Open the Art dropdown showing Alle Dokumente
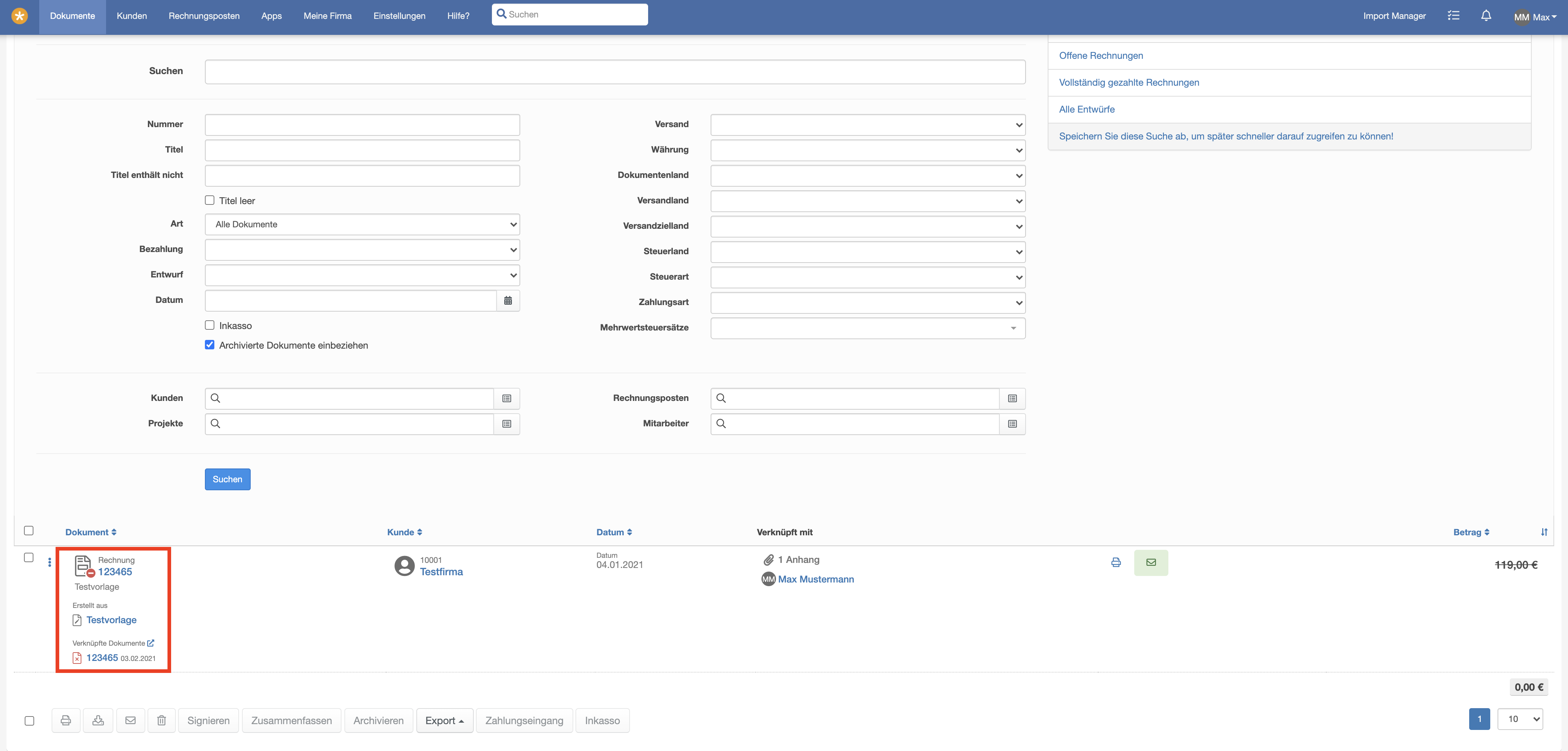Screen dimensions: 1568x751 coord(362,224)
